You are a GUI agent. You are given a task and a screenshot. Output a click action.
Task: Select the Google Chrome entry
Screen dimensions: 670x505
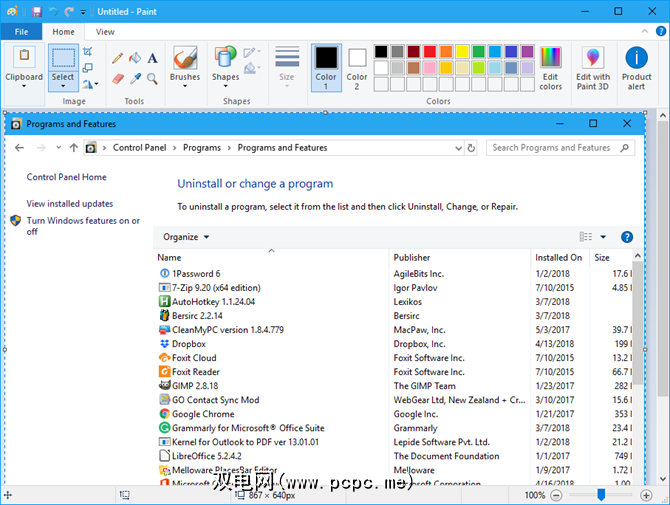pyautogui.click(x=203, y=414)
